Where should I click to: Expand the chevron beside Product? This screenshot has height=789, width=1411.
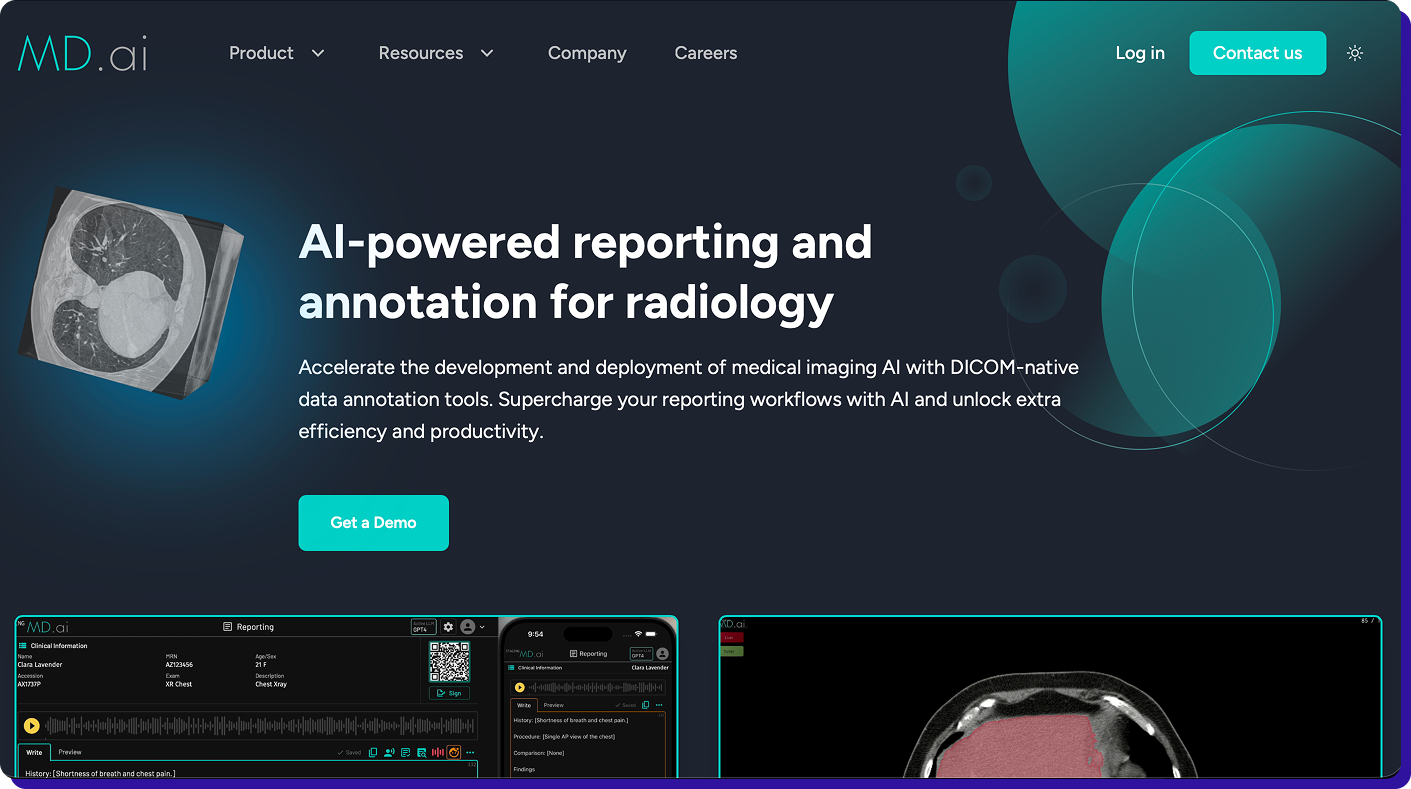318,53
